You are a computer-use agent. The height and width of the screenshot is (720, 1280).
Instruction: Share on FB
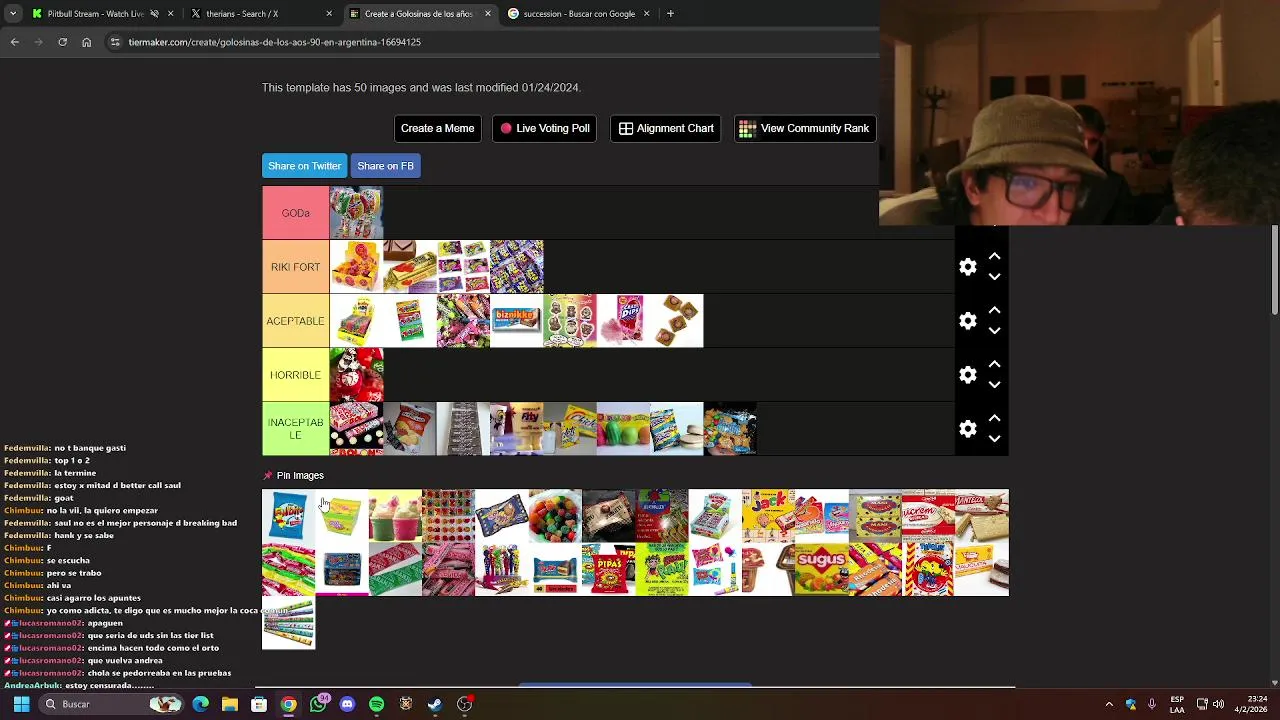coord(385,166)
